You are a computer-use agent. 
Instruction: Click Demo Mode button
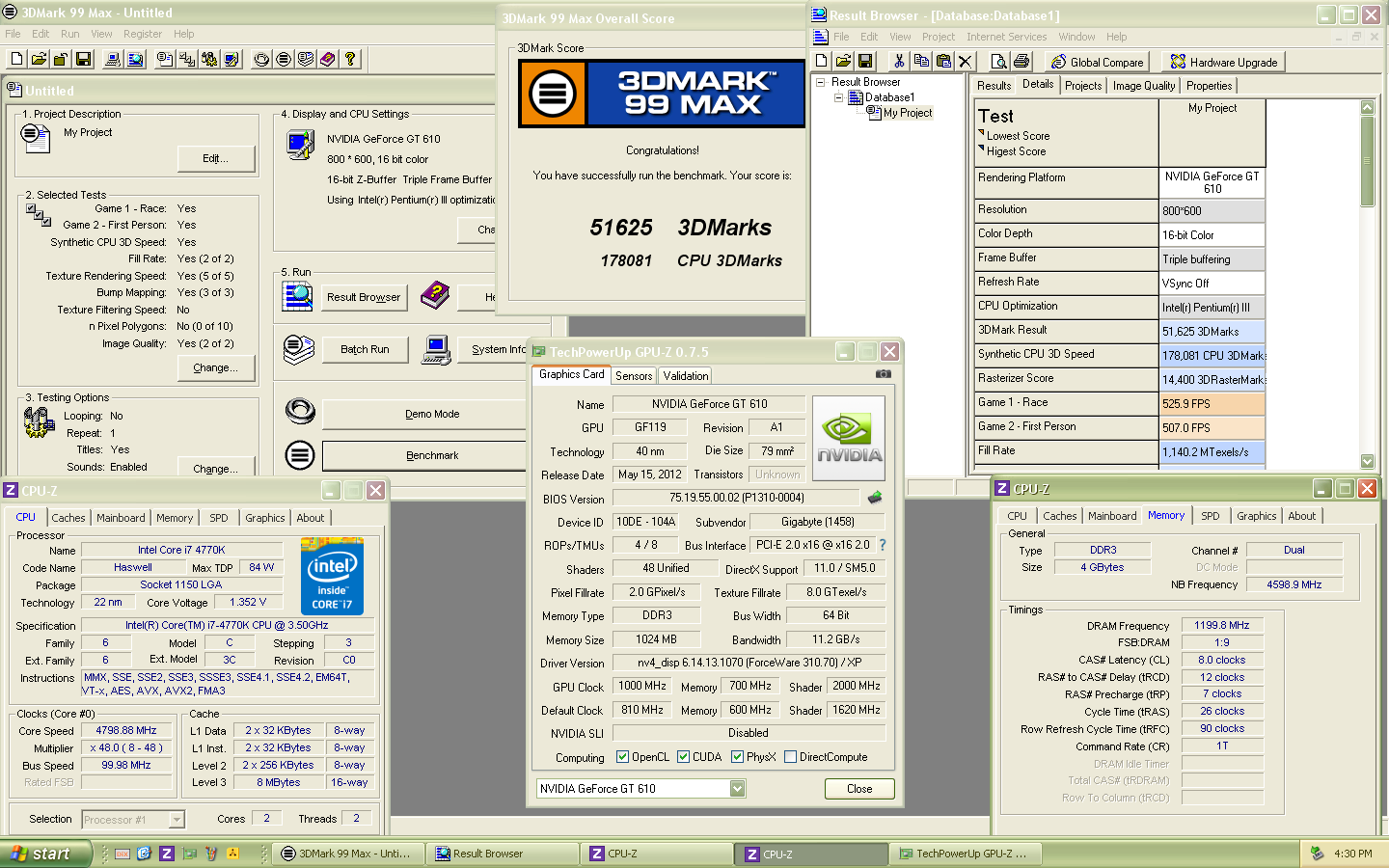(432, 414)
